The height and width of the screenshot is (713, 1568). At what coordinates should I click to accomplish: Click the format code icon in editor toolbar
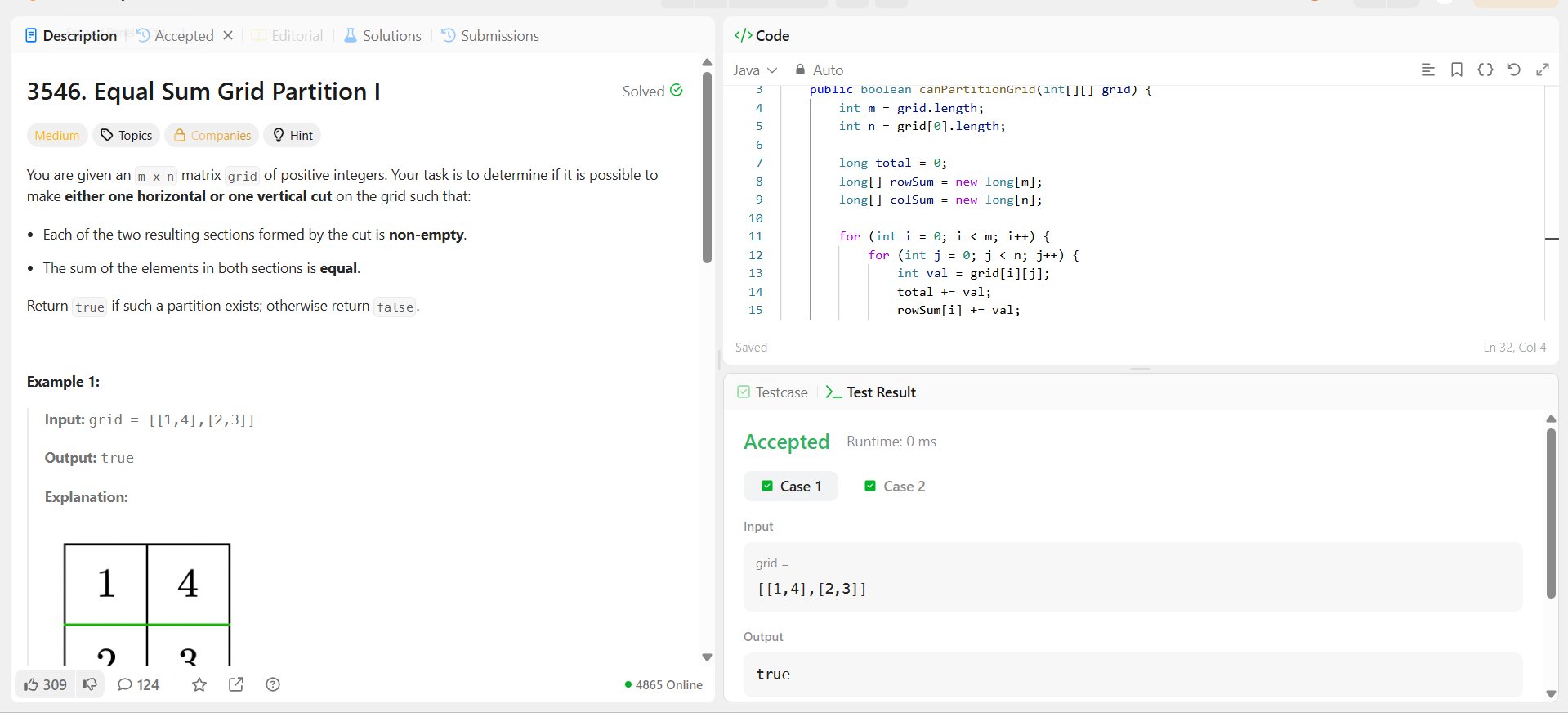[1427, 70]
